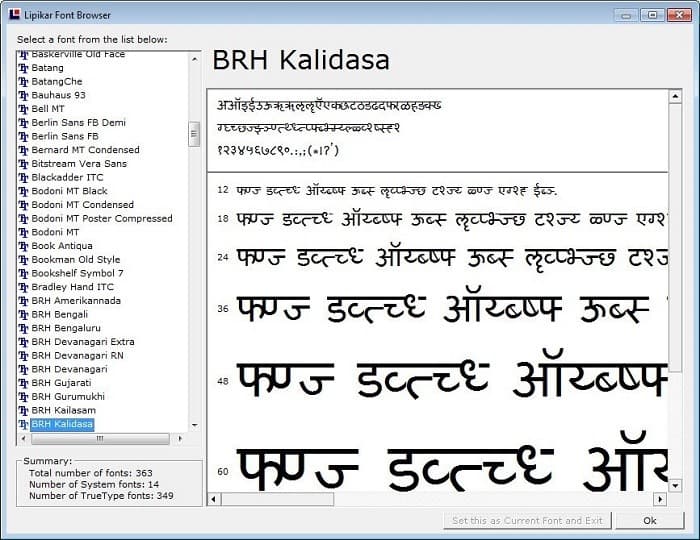Select BRH Devanagari Extra in font list
Screen dimensions: 700x540
[x=82, y=342]
